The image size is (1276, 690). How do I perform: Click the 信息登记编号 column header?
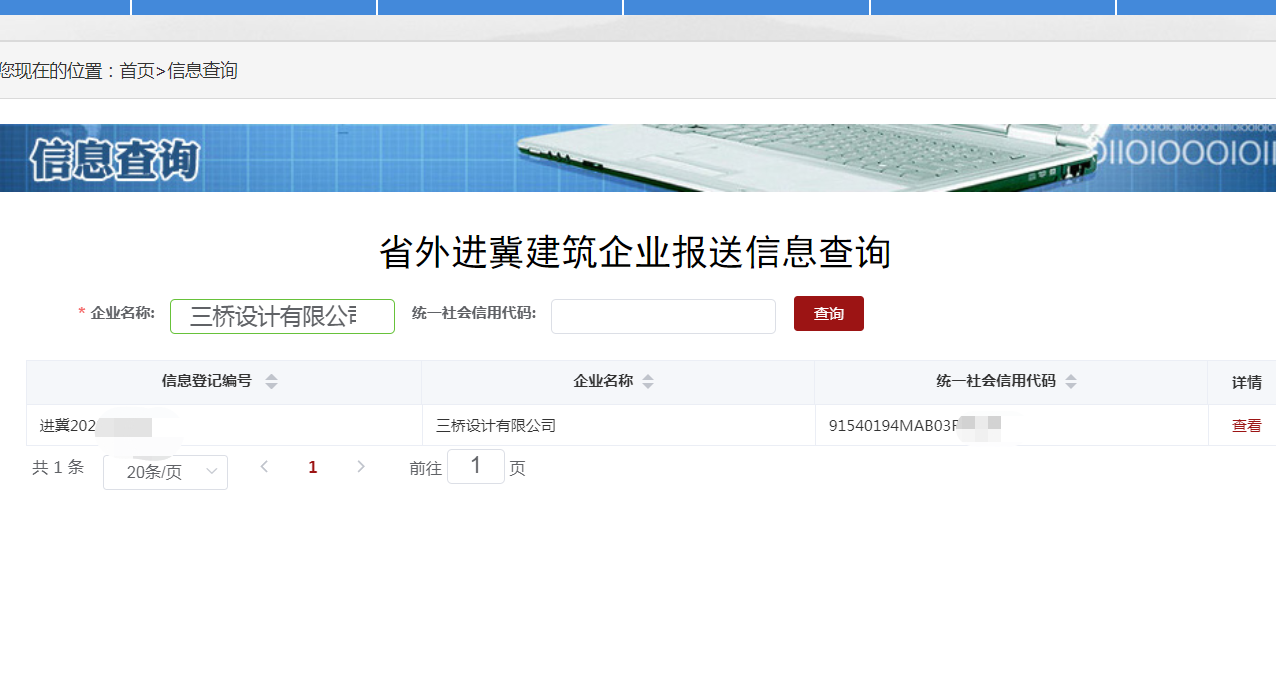click(207, 381)
